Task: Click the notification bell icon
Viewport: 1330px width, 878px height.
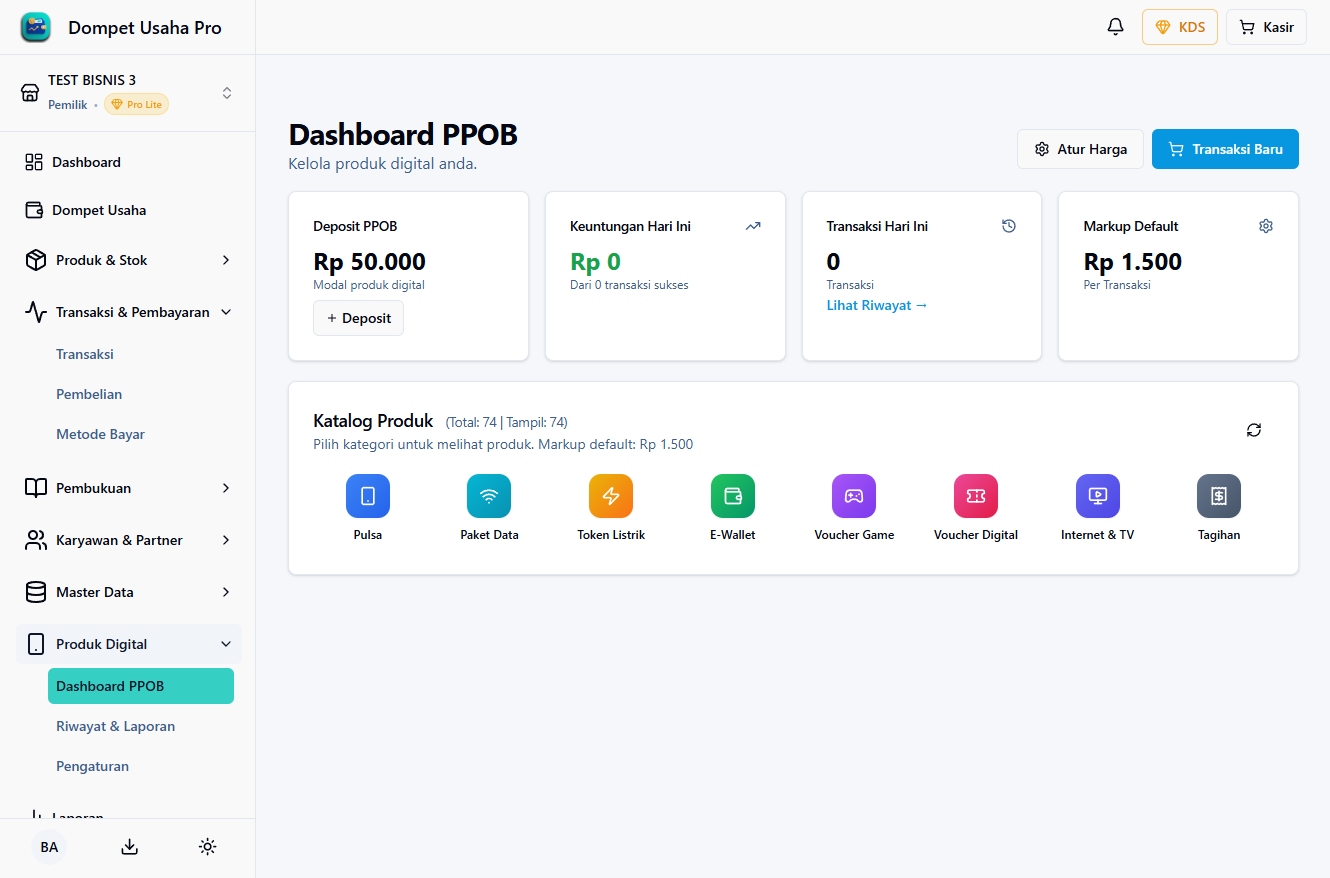Action: pyautogui.click(x=1116, y=27)
